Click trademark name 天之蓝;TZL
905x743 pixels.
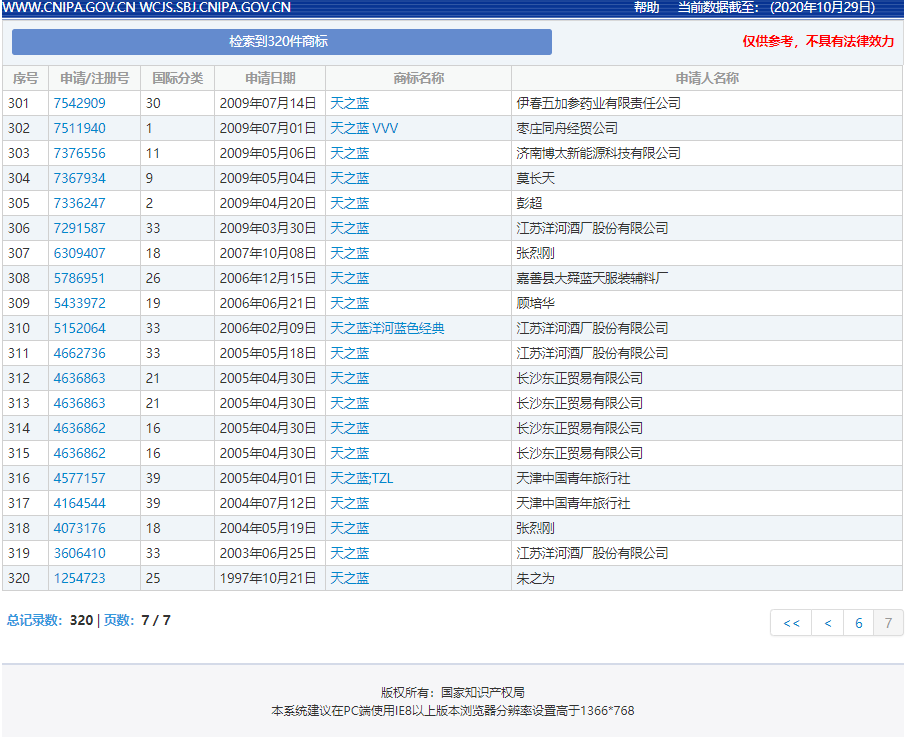click(x=361, y=478)
